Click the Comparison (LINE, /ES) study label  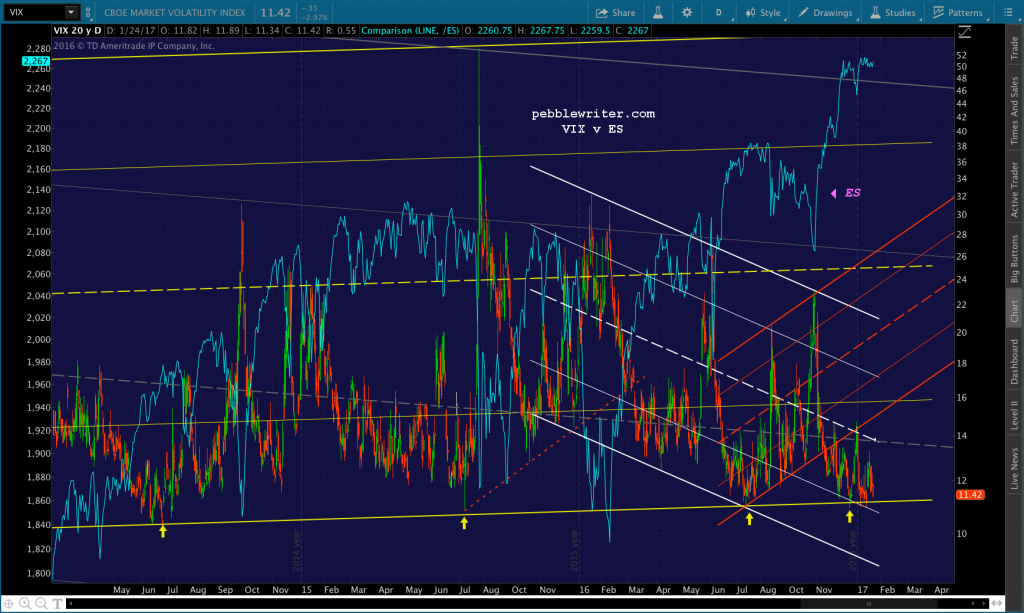(x=410, y=31)
